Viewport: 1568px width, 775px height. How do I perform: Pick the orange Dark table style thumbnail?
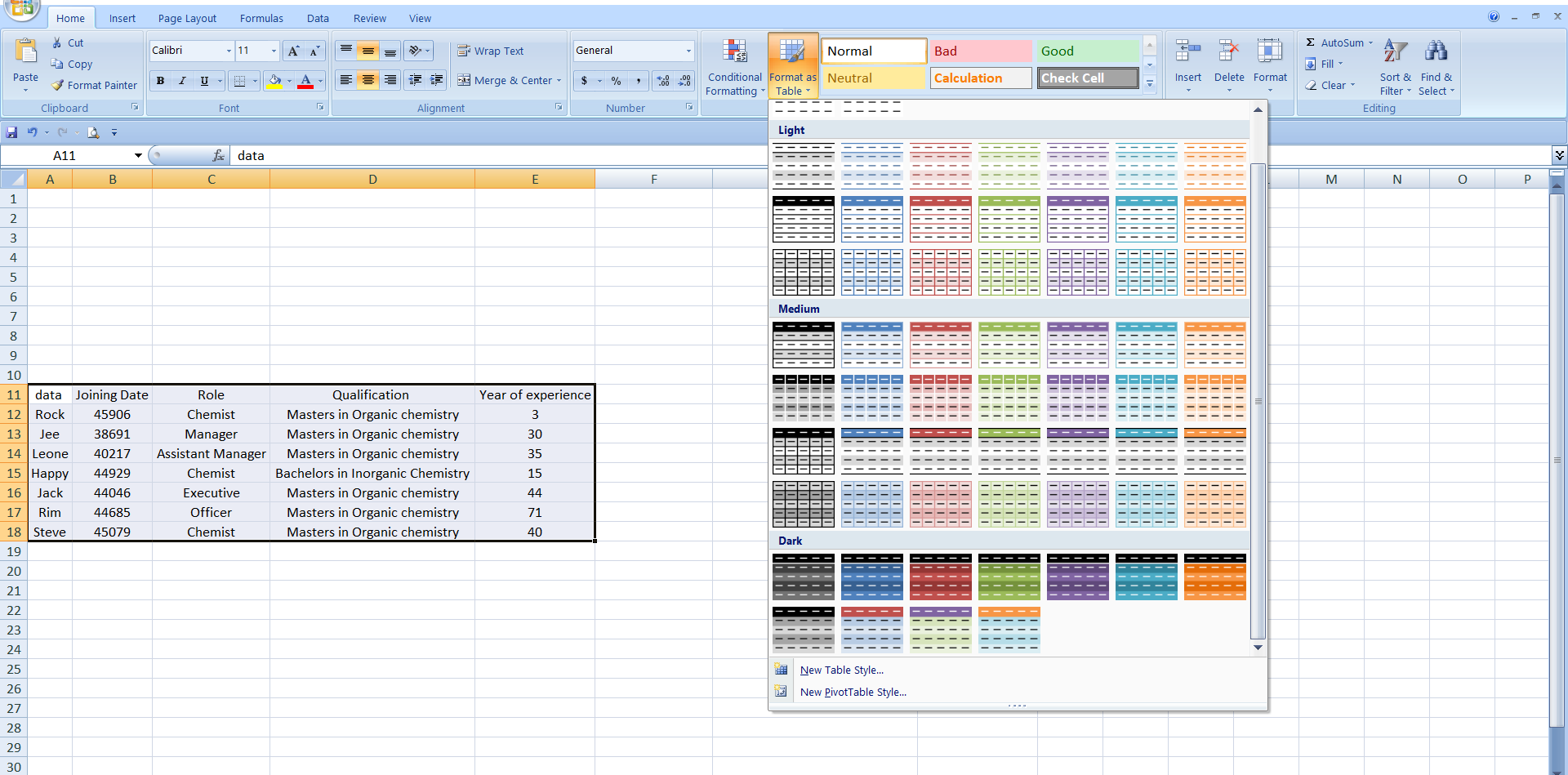1215,577
